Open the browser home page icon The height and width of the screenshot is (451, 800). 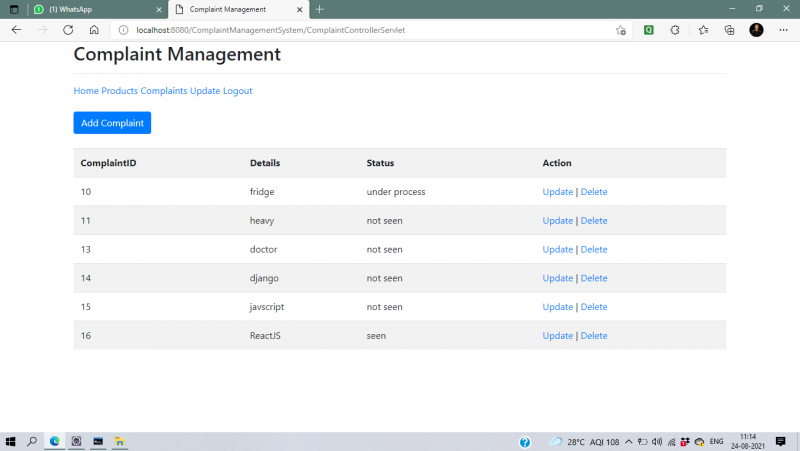tap(94, 30)
